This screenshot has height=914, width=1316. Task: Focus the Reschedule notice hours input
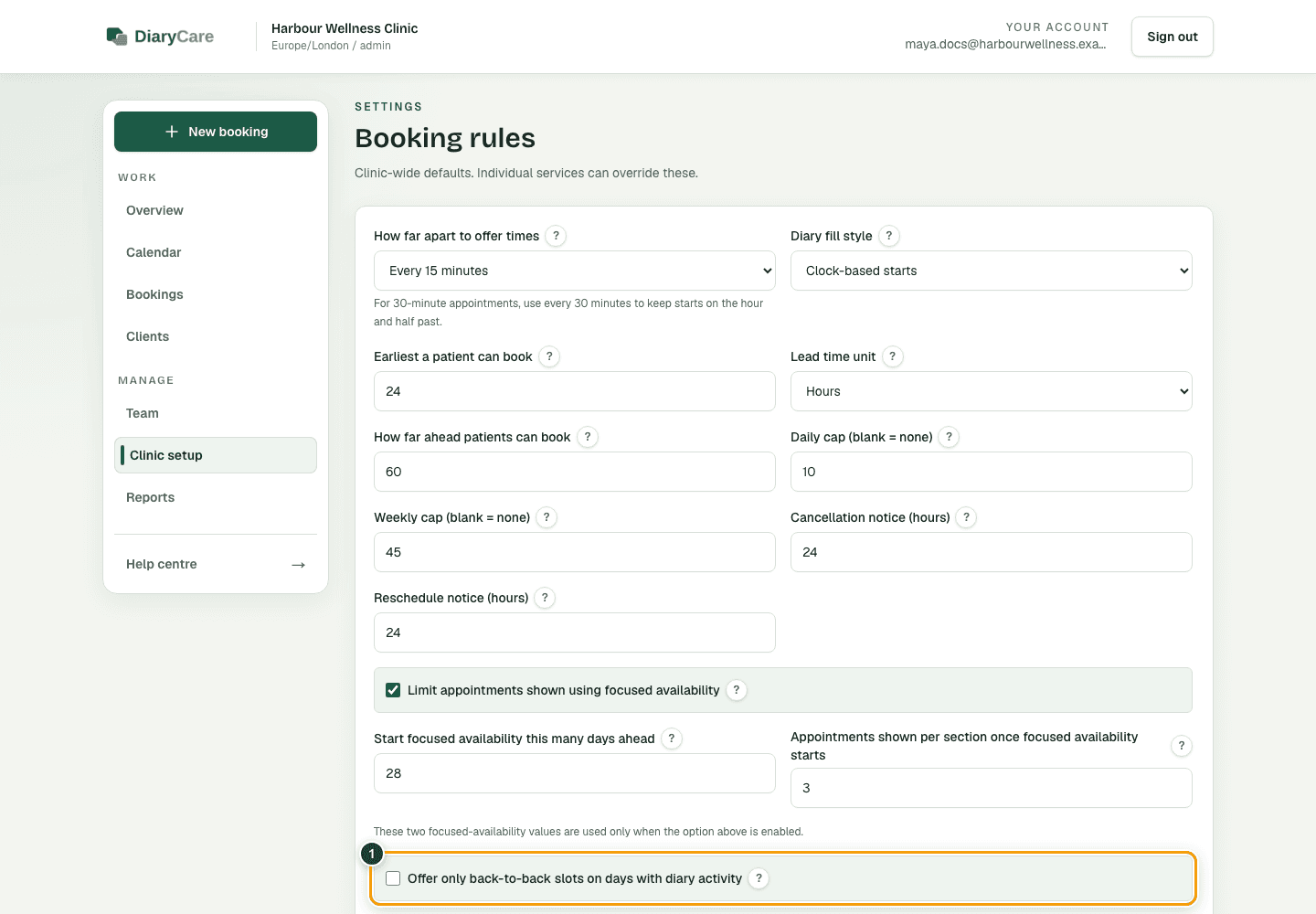(x=575, y=632)
